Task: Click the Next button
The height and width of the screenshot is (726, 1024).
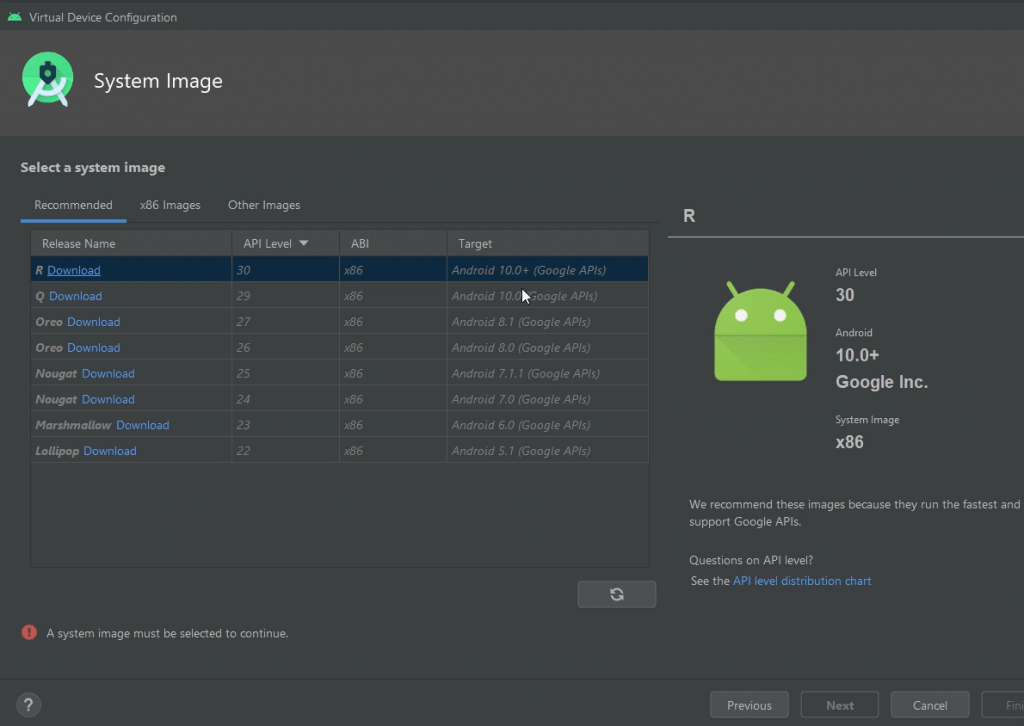Action: 840,705
